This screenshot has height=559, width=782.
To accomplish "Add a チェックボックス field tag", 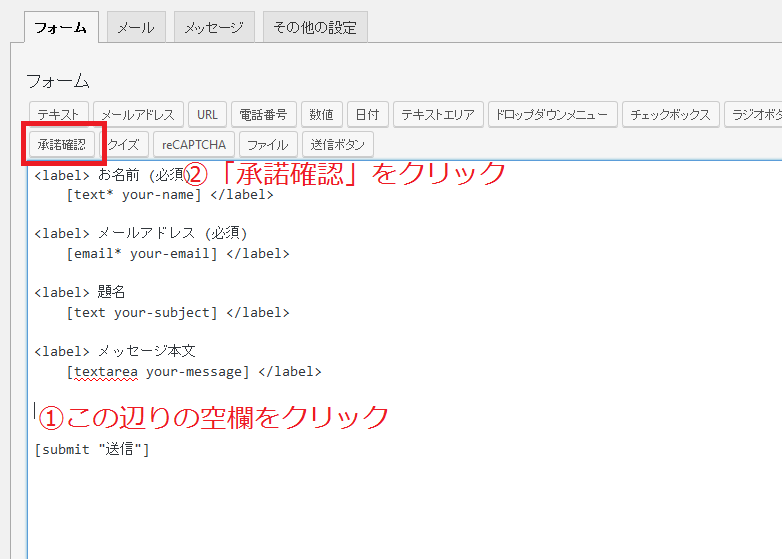I will point(670,114).
